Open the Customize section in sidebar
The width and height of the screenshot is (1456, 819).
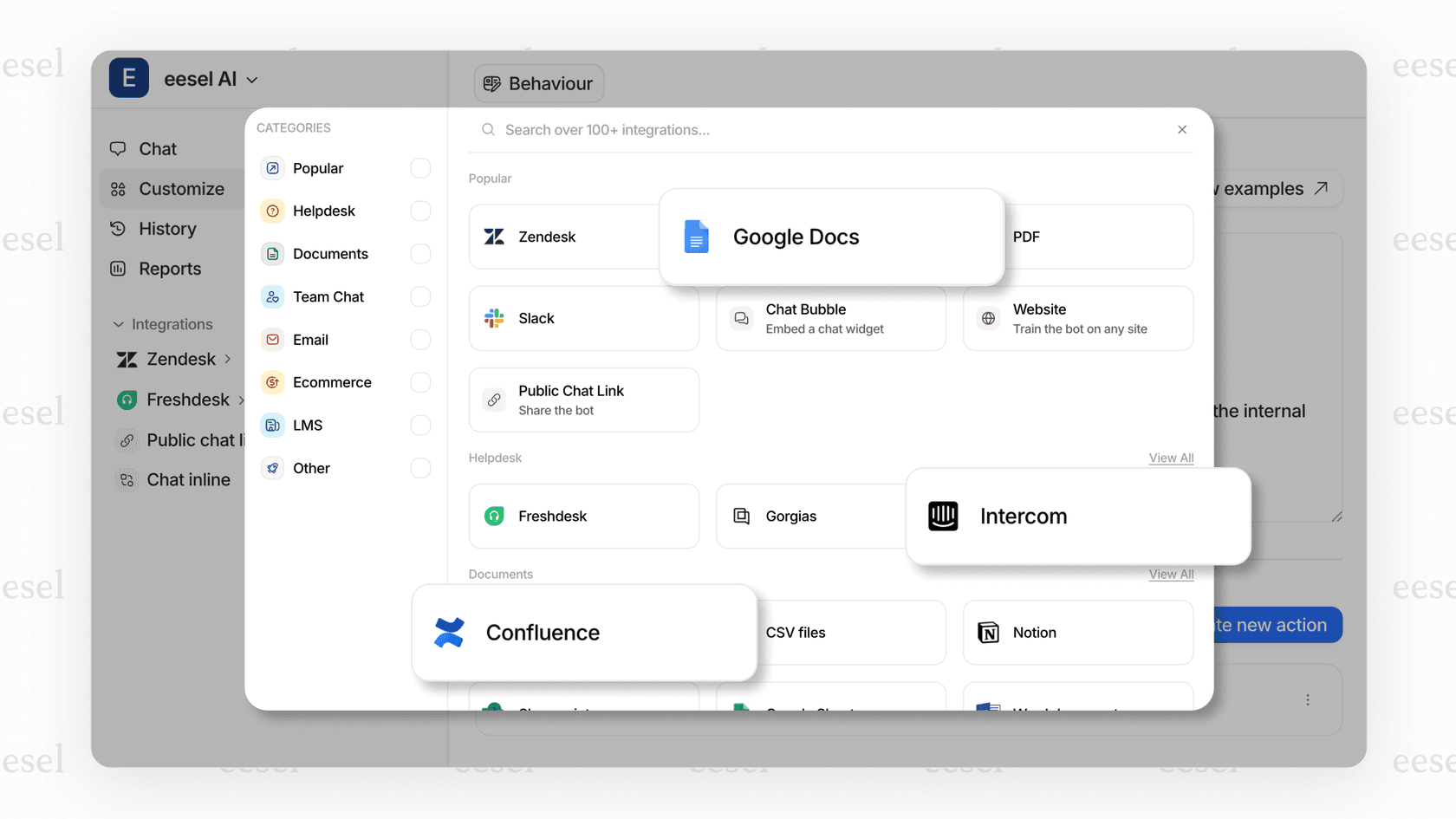point(181,189)
